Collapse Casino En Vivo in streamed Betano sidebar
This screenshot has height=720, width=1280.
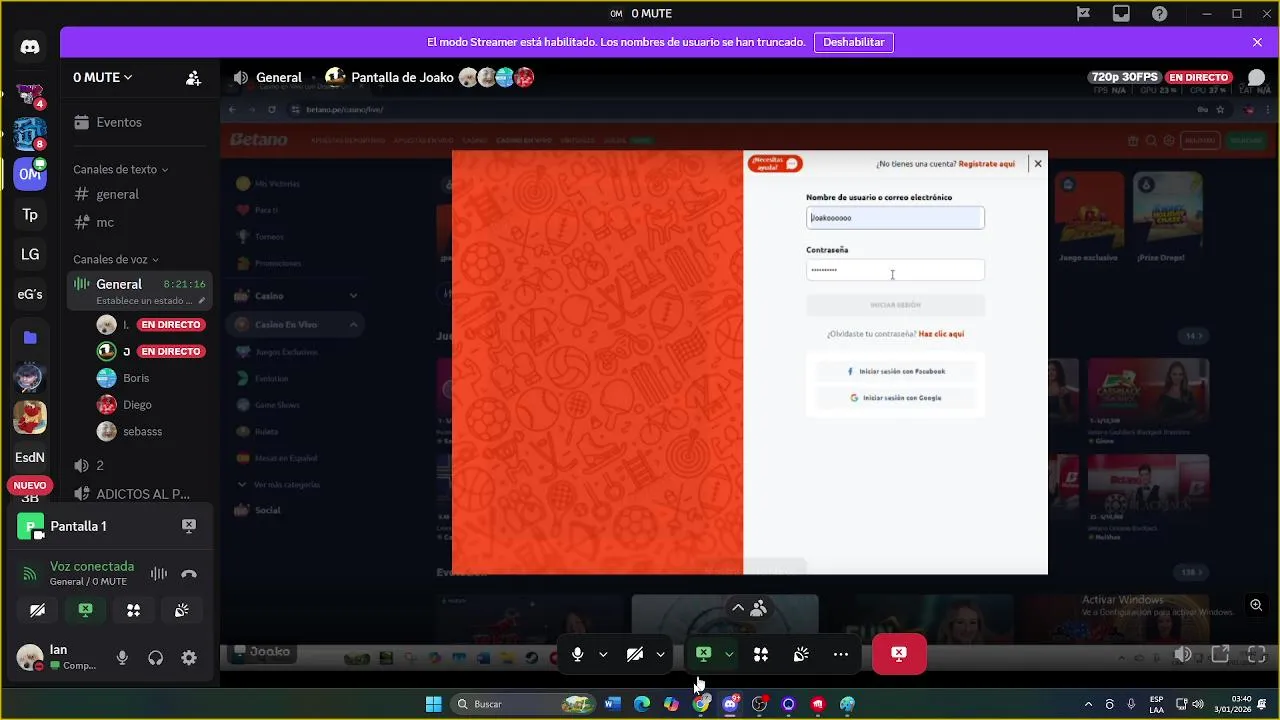(x=353, y=325)
